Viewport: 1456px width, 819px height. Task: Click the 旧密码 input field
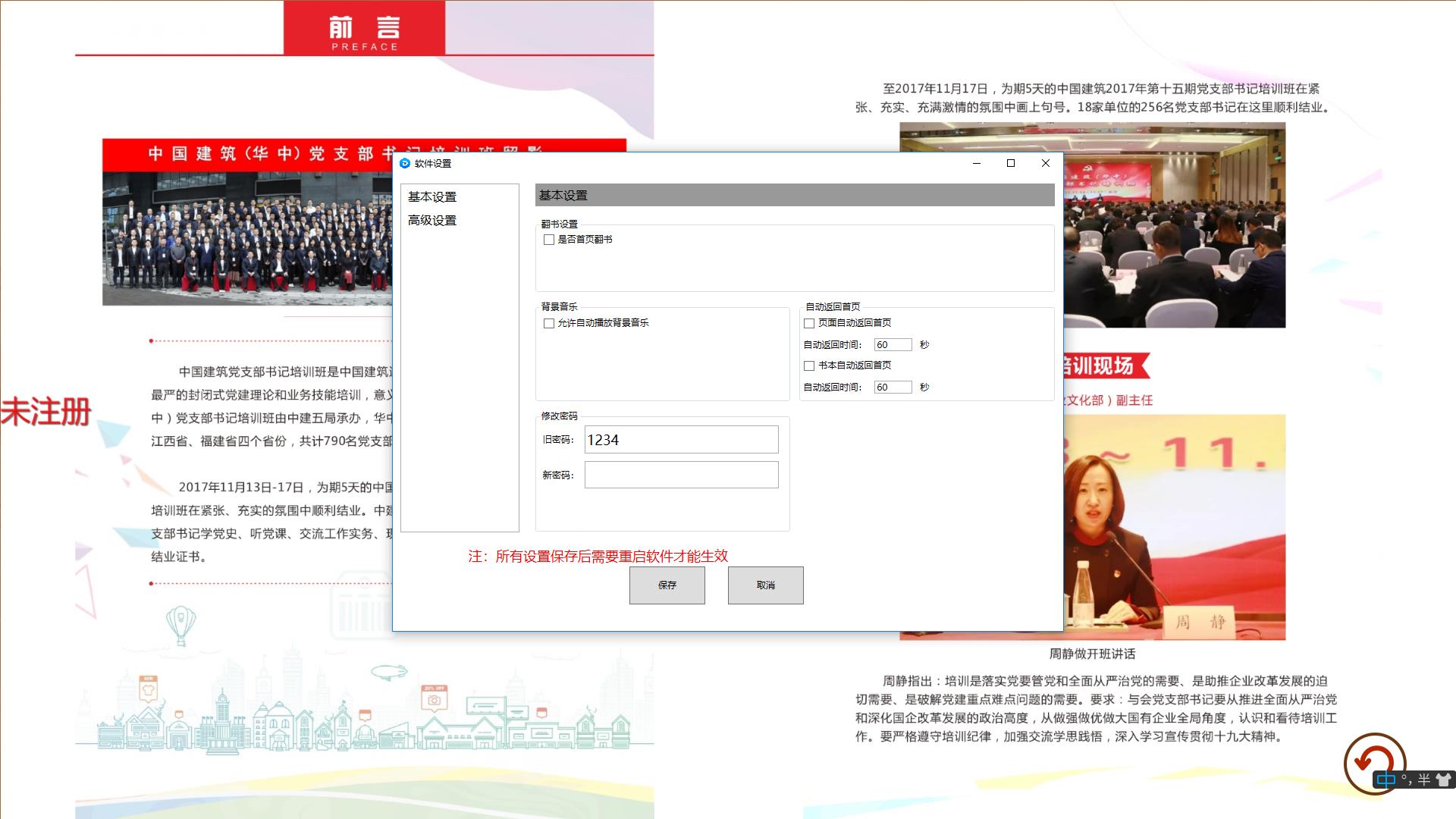tap(682, 440)
